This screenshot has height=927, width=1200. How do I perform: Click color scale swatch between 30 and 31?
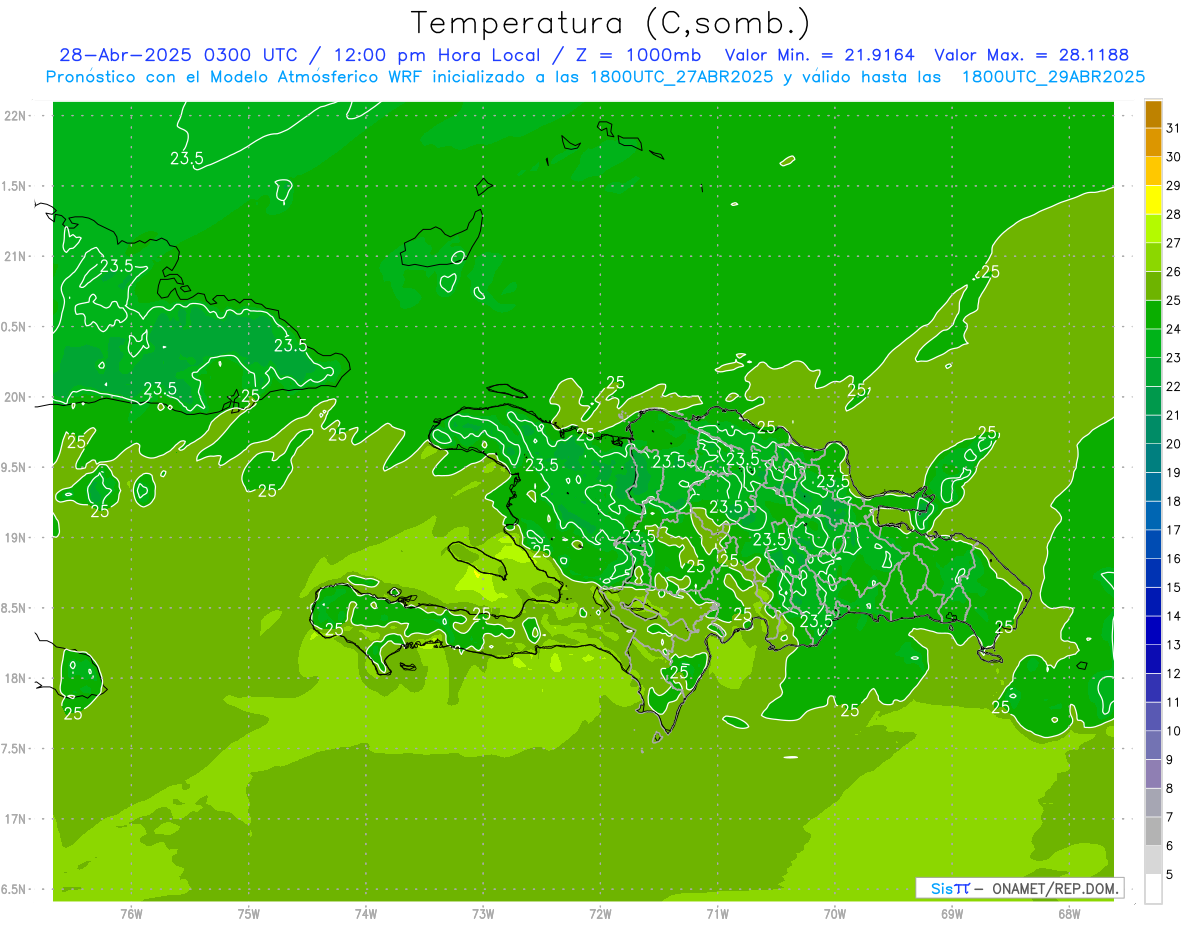tap(1153, 143)
